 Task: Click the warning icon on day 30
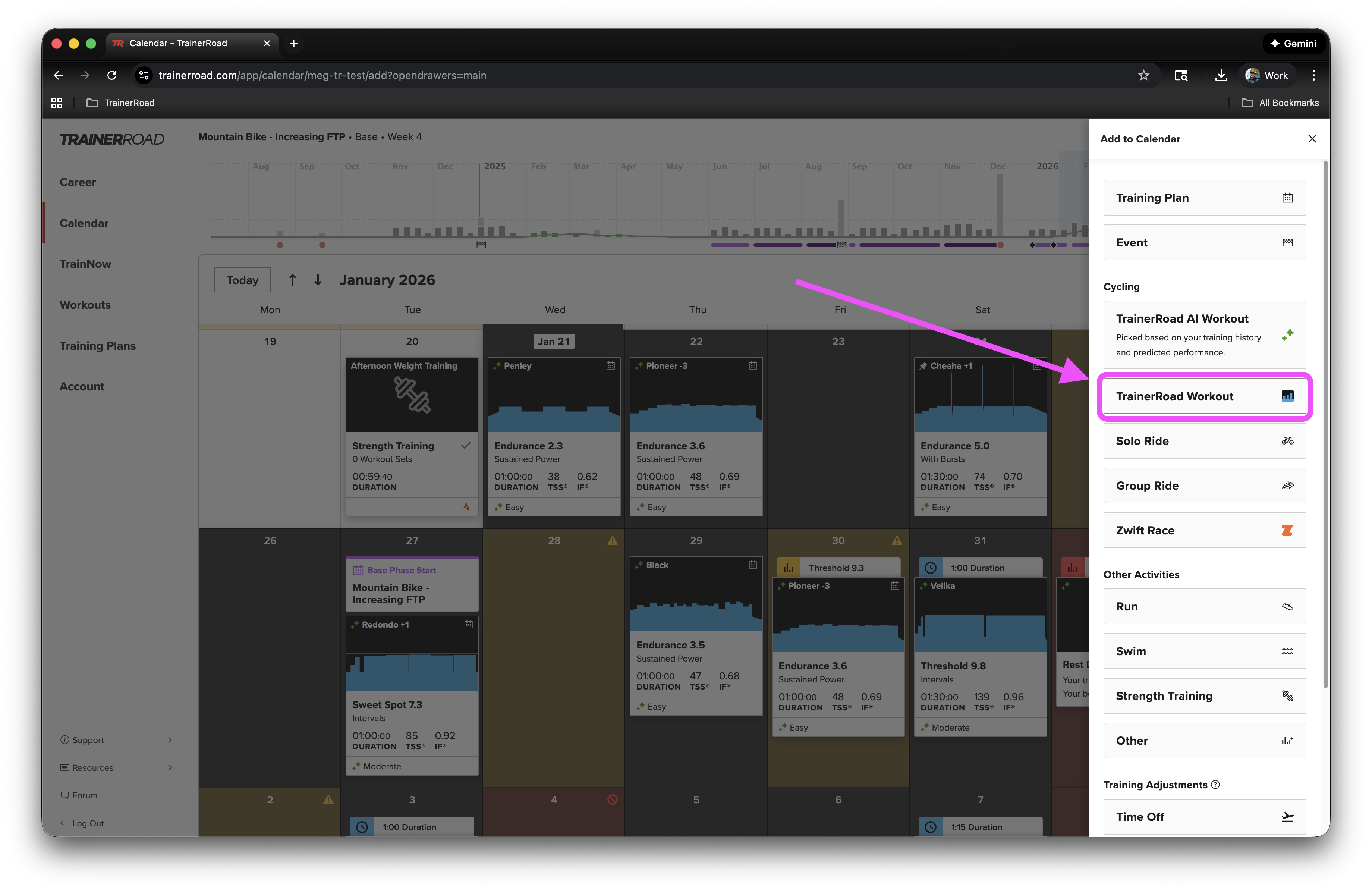point(897,541)
